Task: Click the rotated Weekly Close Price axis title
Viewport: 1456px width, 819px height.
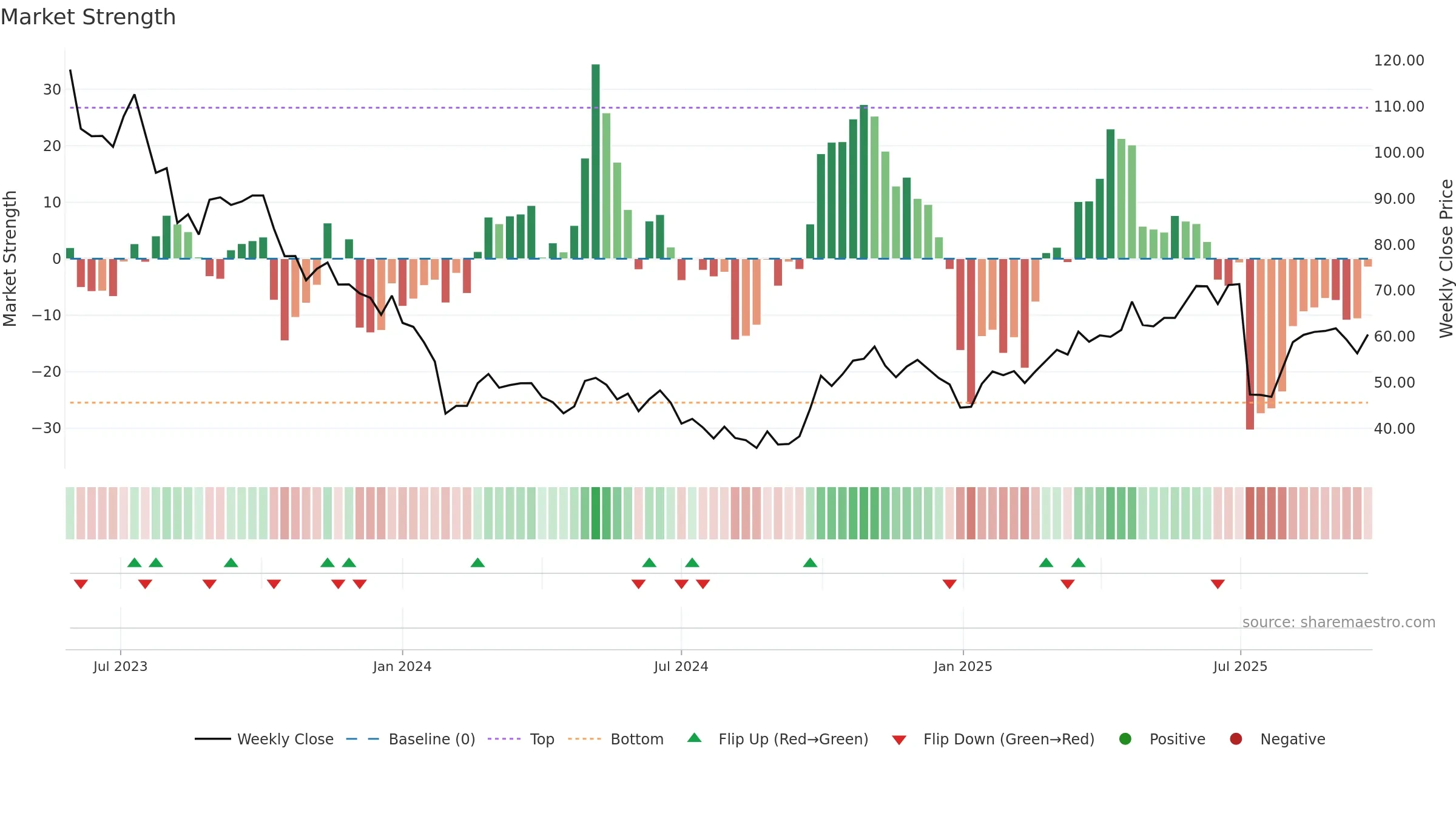Action: click(x=1446, y=258)
